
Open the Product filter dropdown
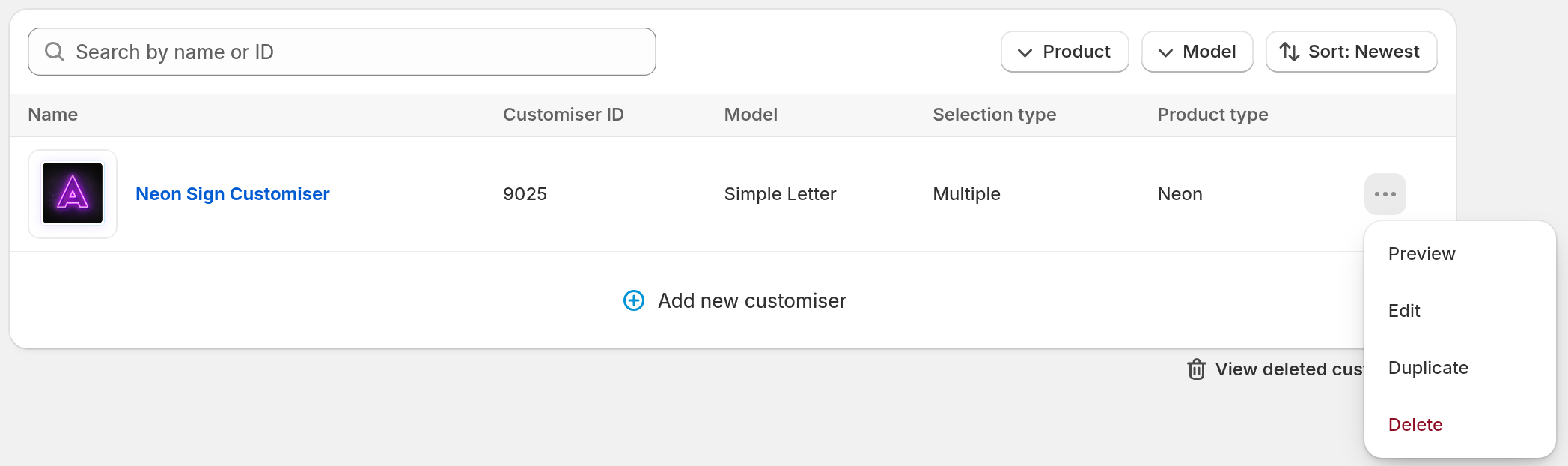1064,52
